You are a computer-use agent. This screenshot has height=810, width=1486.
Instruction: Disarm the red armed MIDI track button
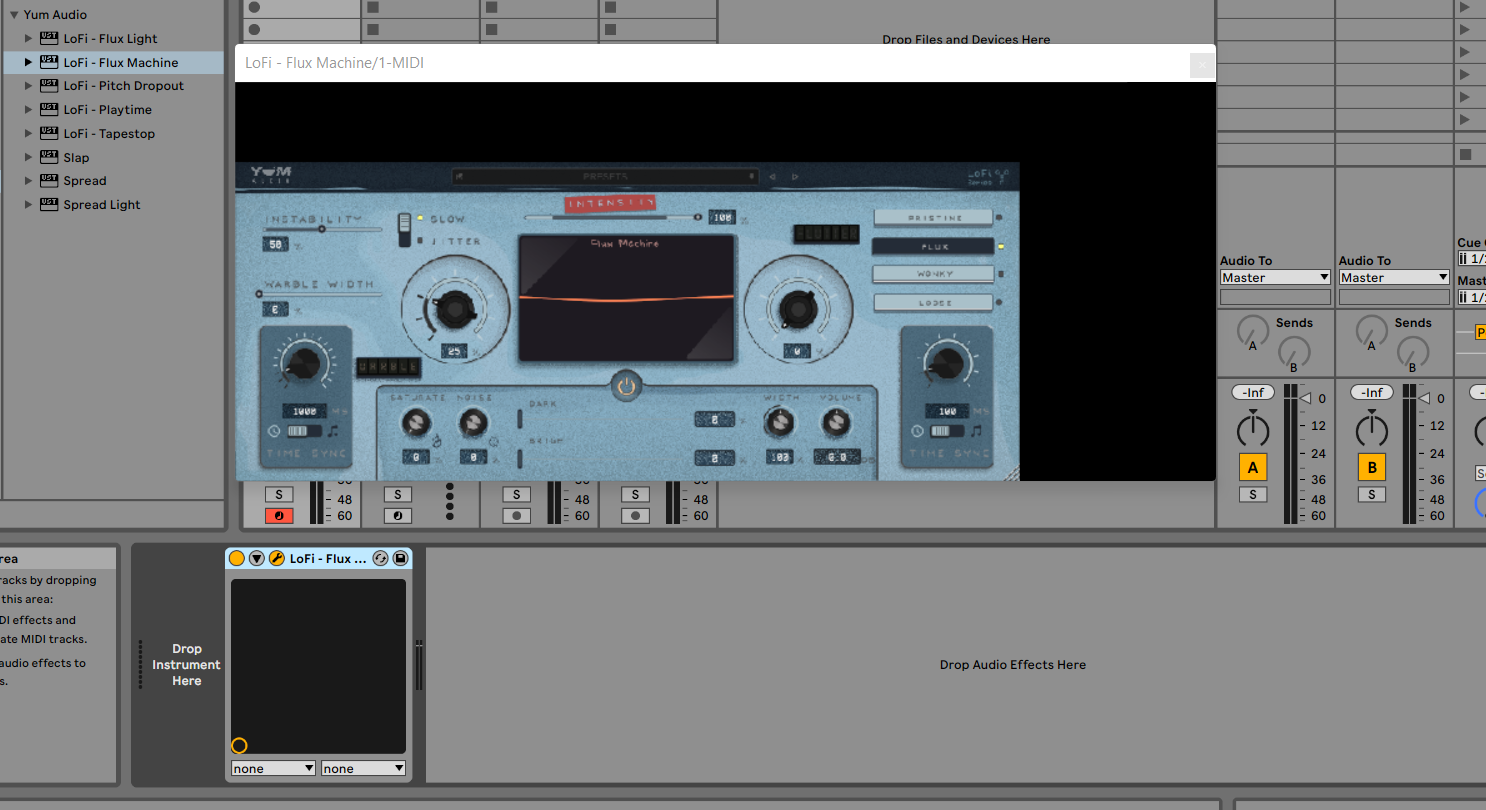pyautogui.click(x=279, y=516)
